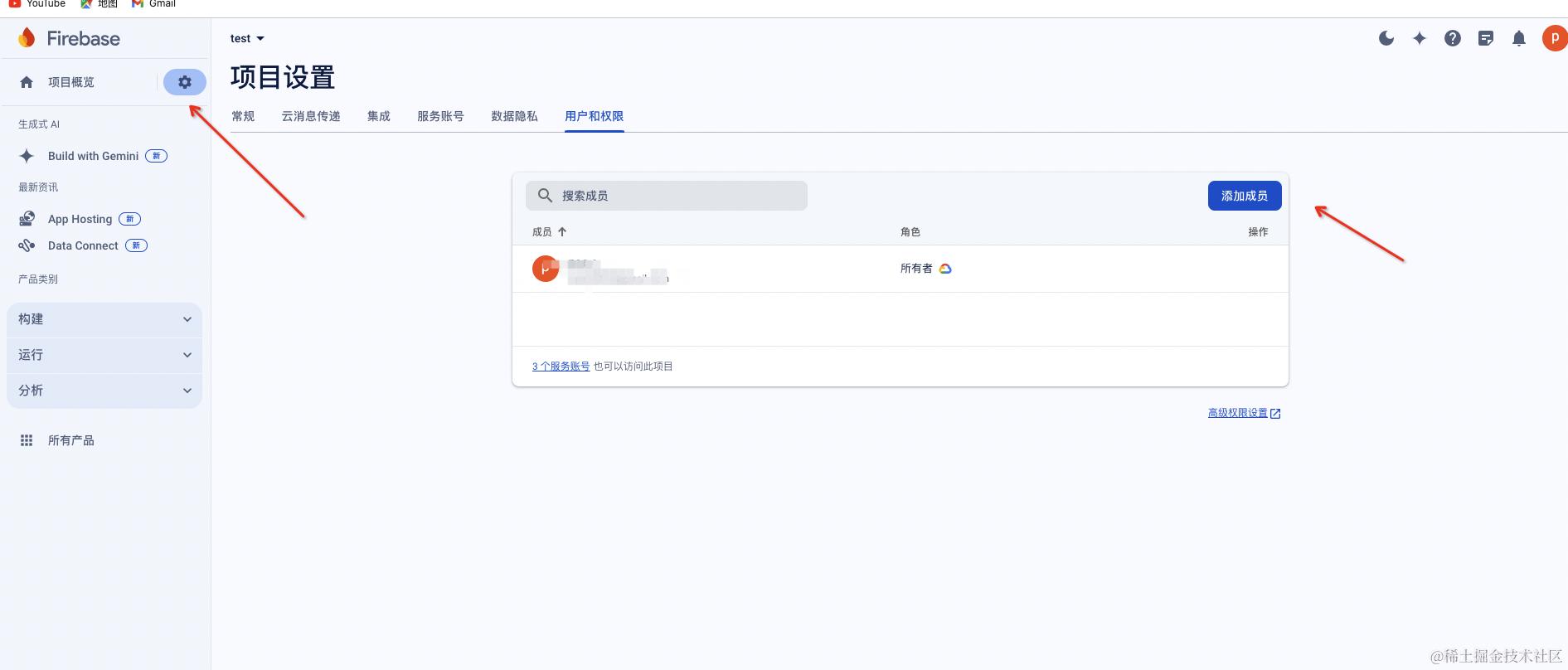The width and height of the screenshot is (1568, 670).
Task: Click the search magnifier icon
Action: coord(545,196)
